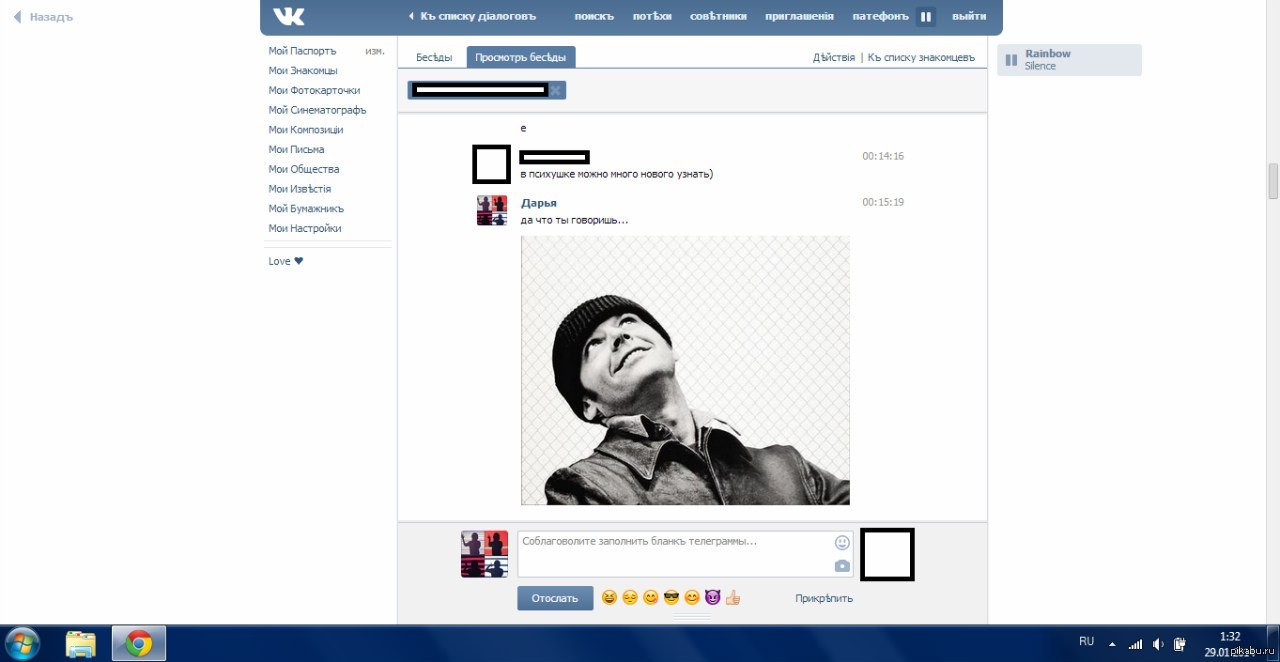The image size is (1280, 662).
Task: Open Chrome from the Windows taskbar
Action: pos(139,643)
